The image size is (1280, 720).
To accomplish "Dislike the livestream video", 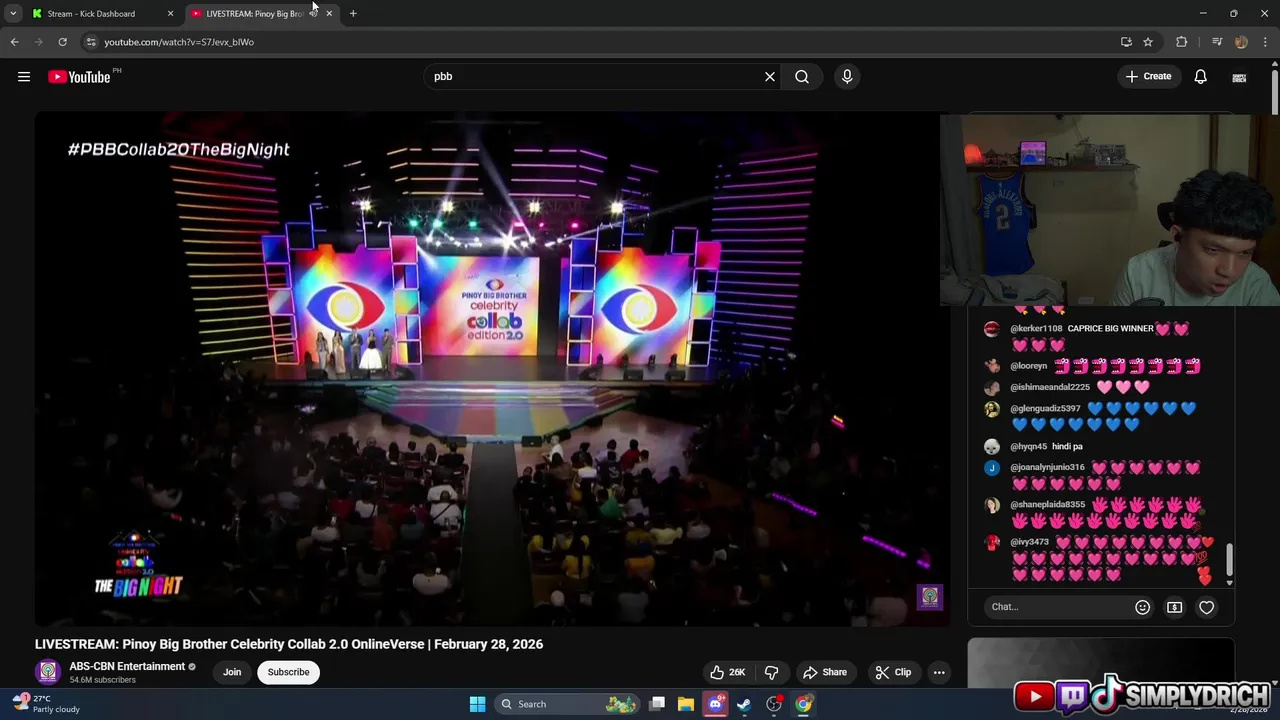I will tap(771, 672).
